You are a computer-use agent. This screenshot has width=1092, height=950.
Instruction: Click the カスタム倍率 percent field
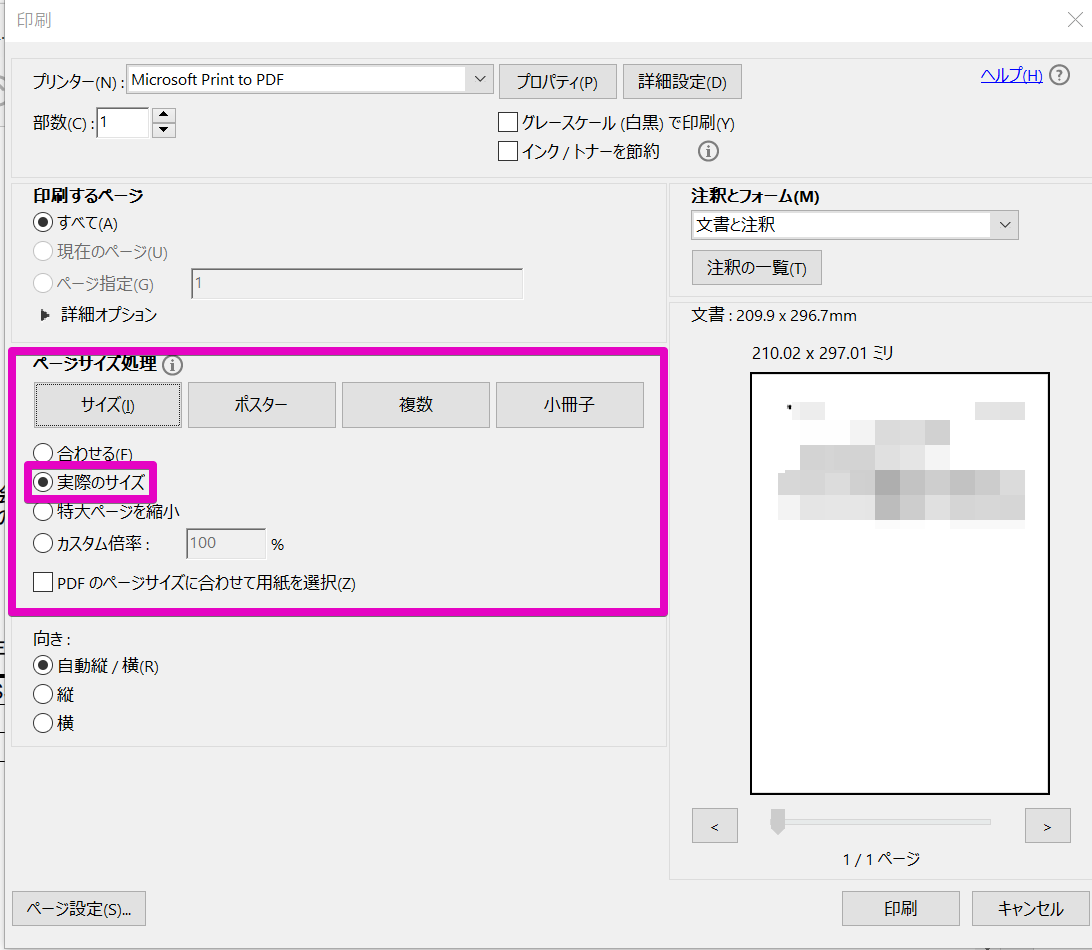pyautogui.click(x=226, y=543)
